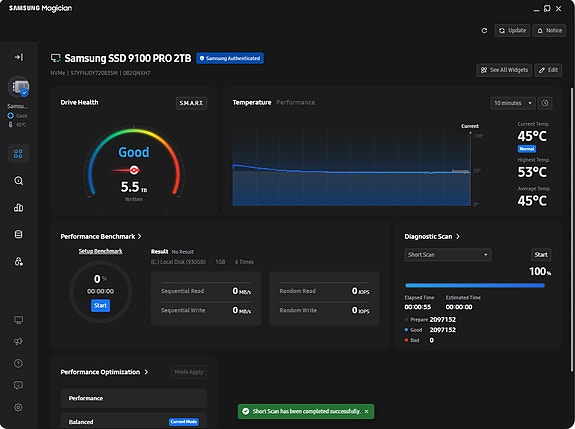Click See All Widgets button

504,70
